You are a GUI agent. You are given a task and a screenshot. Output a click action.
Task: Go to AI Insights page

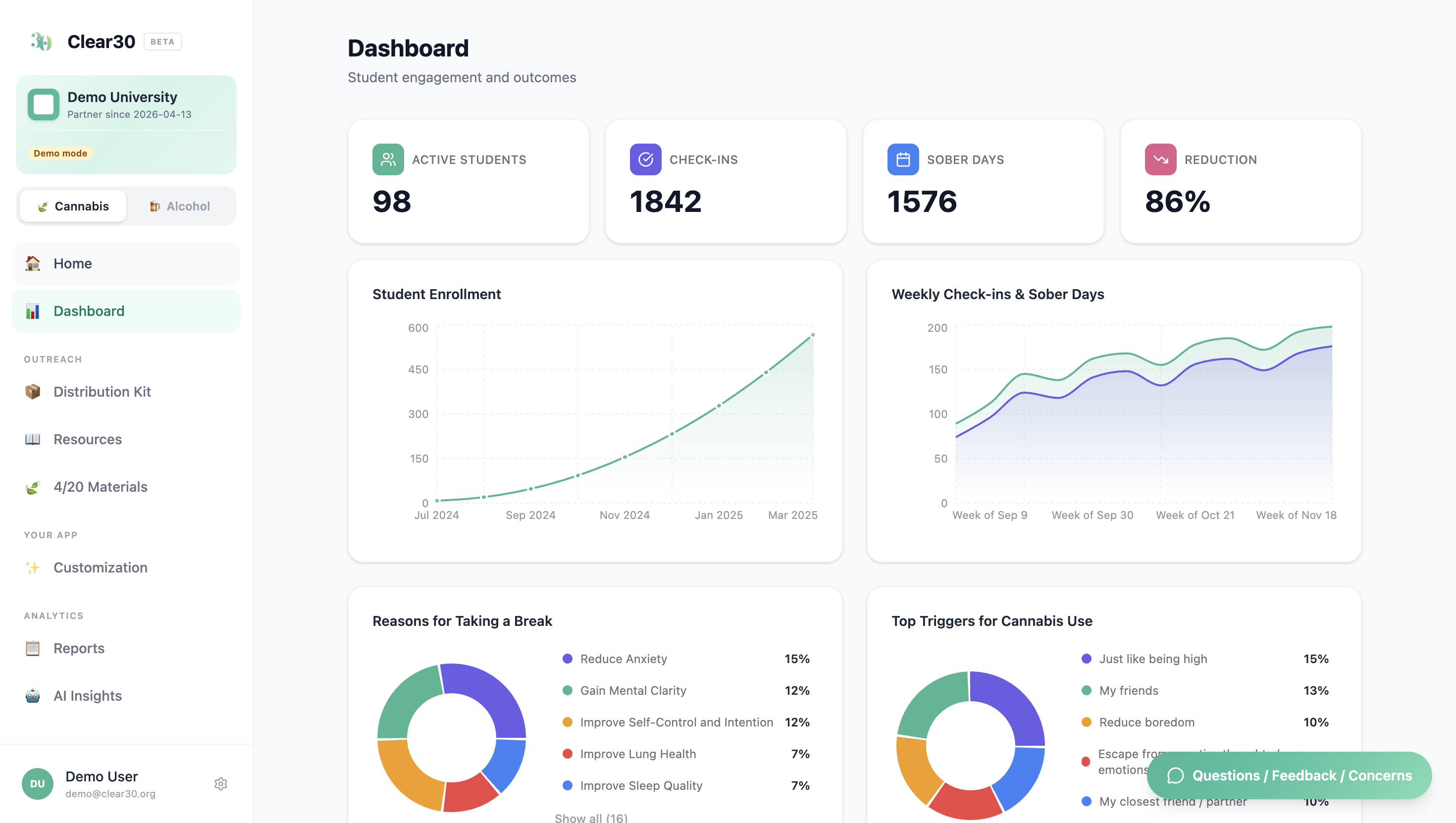coord(88,696)
